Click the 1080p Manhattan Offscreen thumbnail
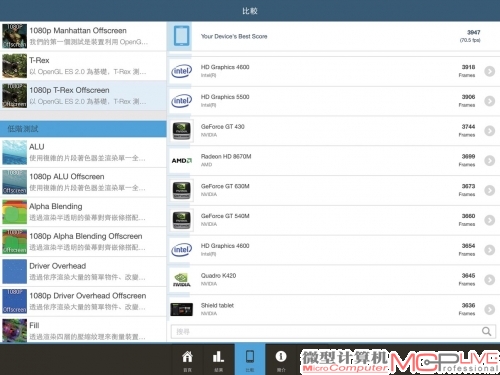The height and width of the screenshot is (375, 500). pos(14,36)
